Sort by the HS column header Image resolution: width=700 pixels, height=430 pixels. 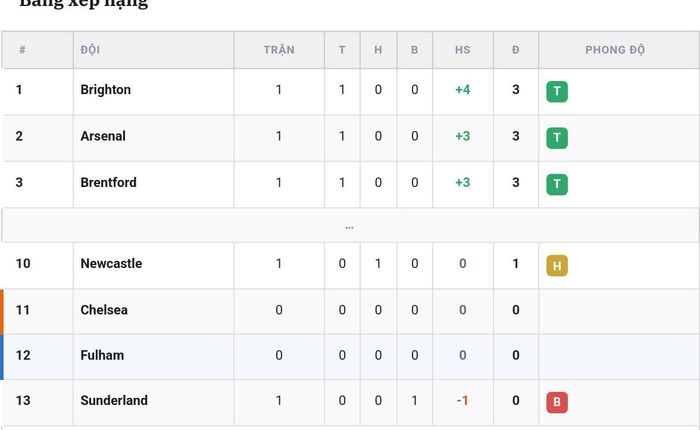462,50
